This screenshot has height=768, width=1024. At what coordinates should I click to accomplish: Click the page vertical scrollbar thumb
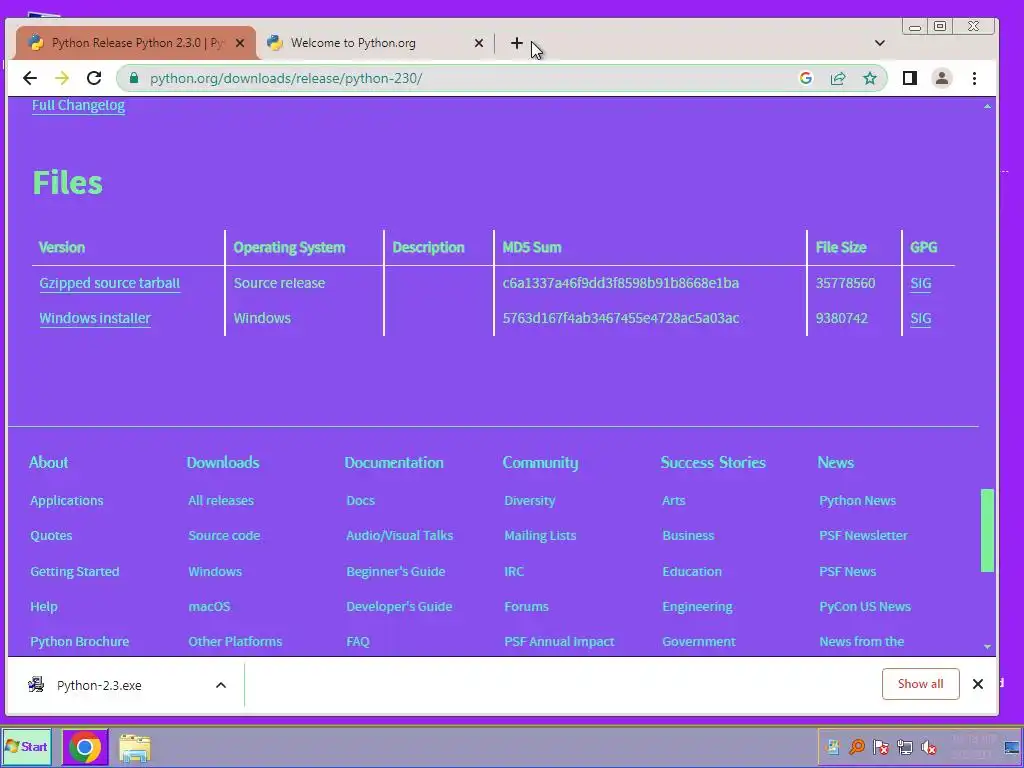(987, 530)
